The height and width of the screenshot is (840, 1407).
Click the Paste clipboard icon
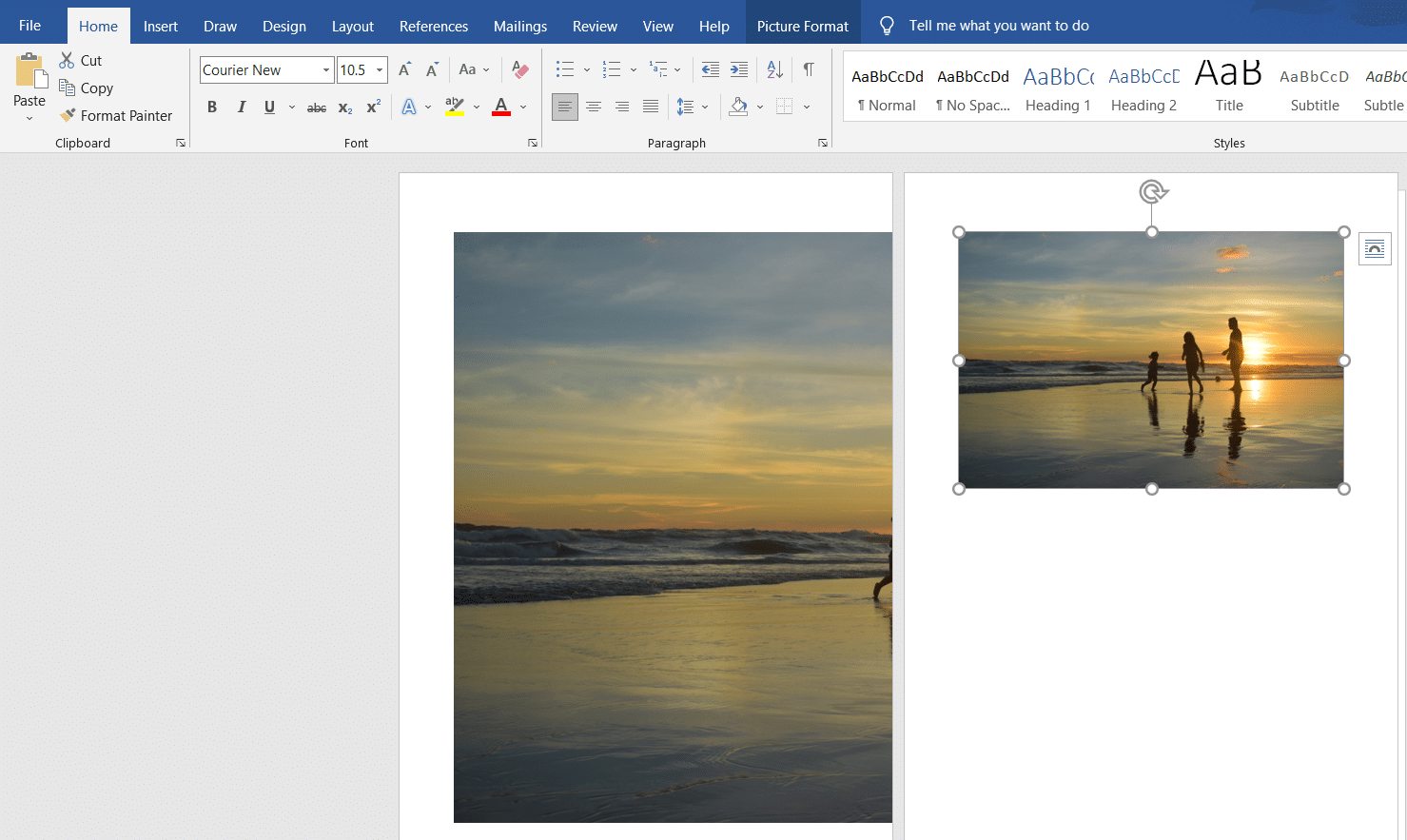tap(29, 70)
